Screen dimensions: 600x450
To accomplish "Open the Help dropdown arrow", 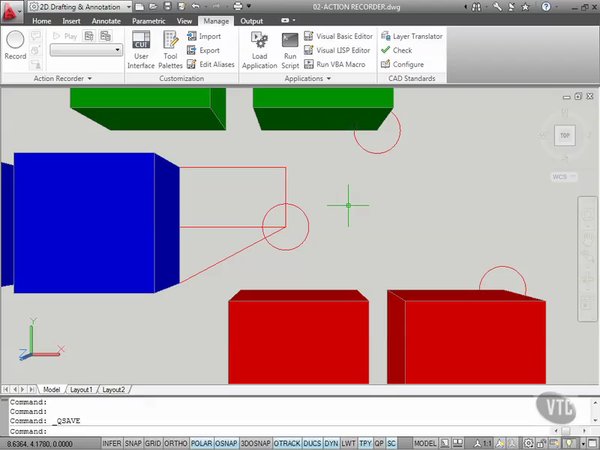I will click(555, 7).
